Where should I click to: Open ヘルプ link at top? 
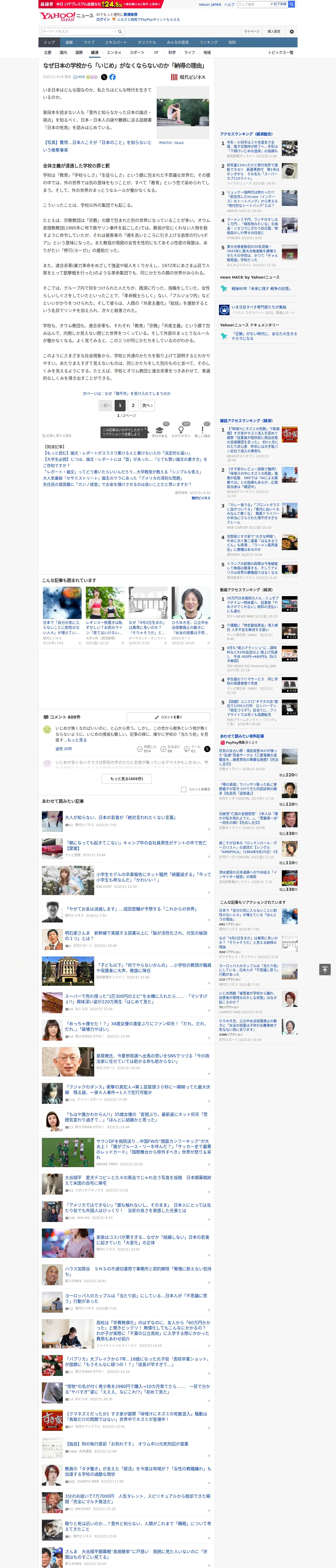(229, 4)
